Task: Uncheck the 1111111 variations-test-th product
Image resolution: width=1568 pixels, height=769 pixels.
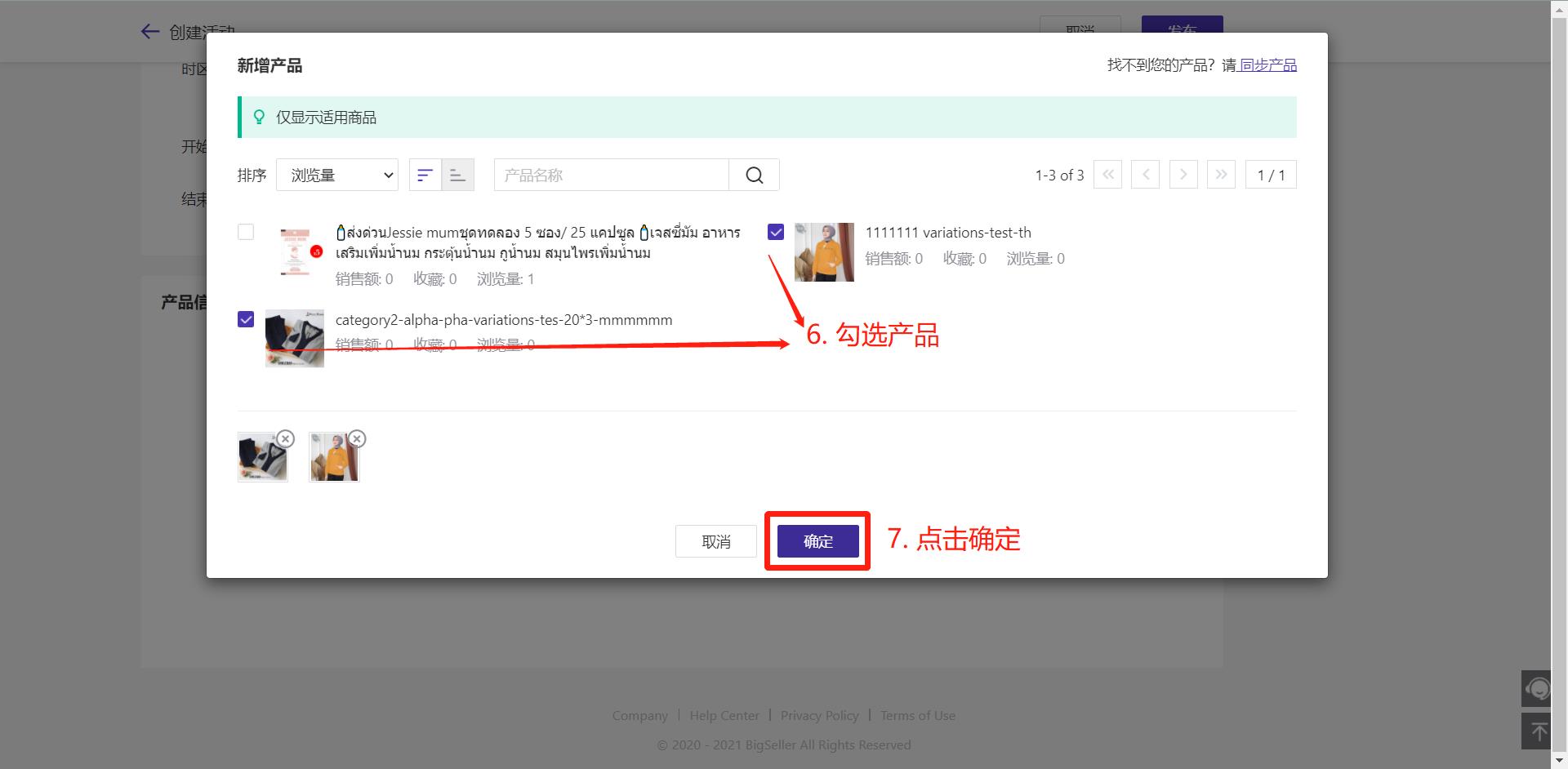Action: click(776, 232)
